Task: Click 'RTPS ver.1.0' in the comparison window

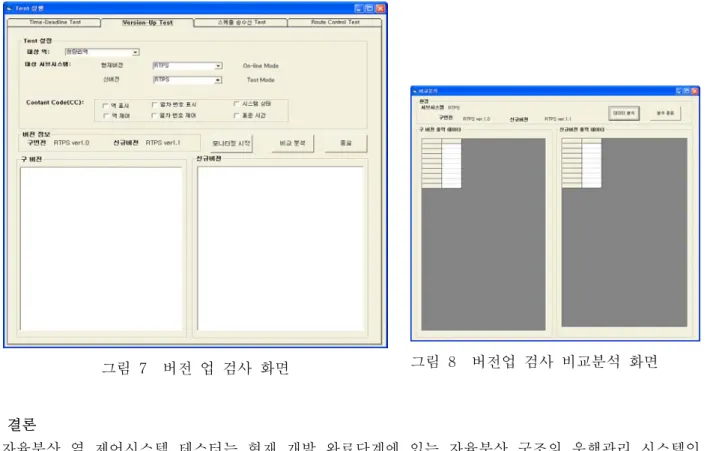Action: click(x=476, y=119)
